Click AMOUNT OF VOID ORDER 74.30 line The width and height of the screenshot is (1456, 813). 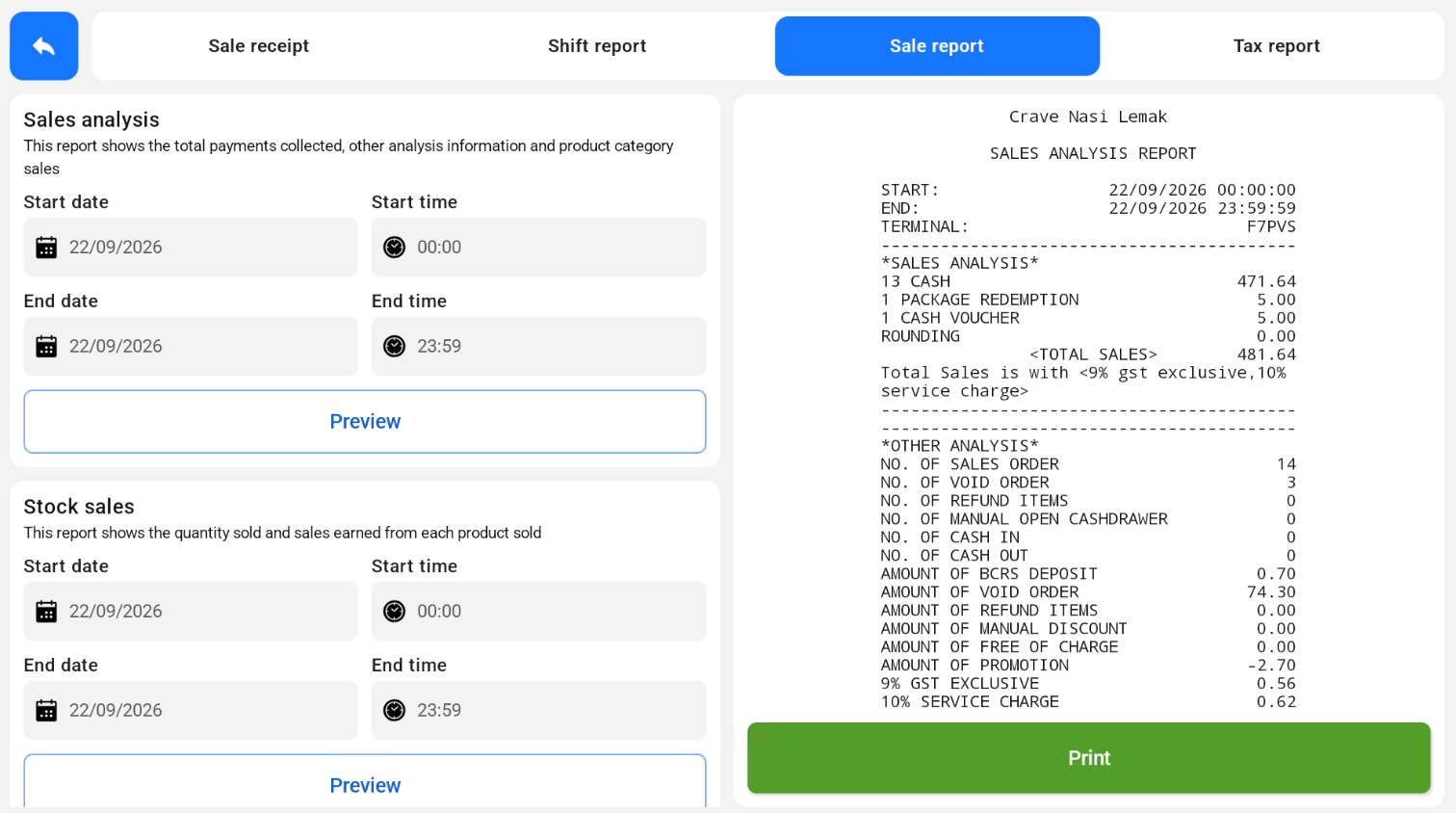(x=1088, y=592)
